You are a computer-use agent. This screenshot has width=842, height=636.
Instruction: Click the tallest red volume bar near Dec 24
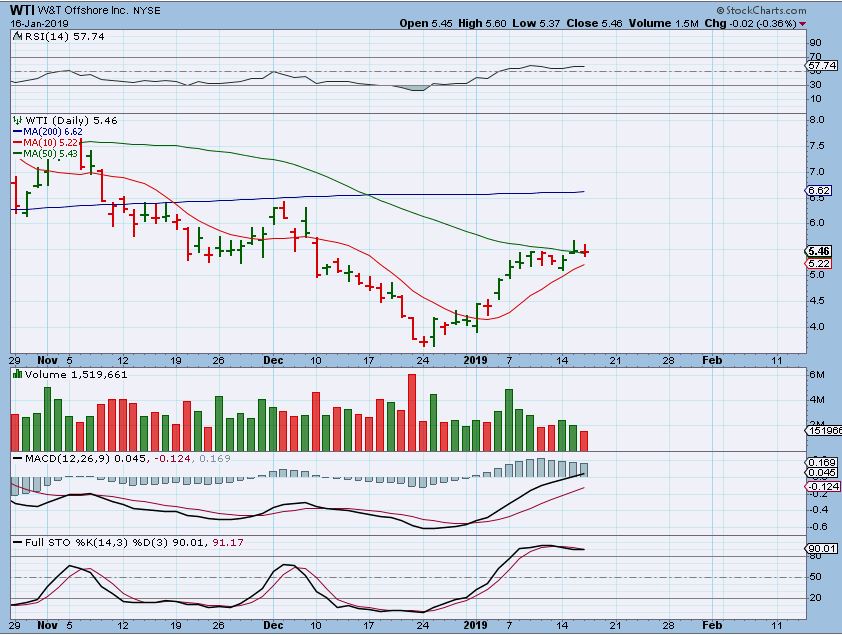coord(412,412)
